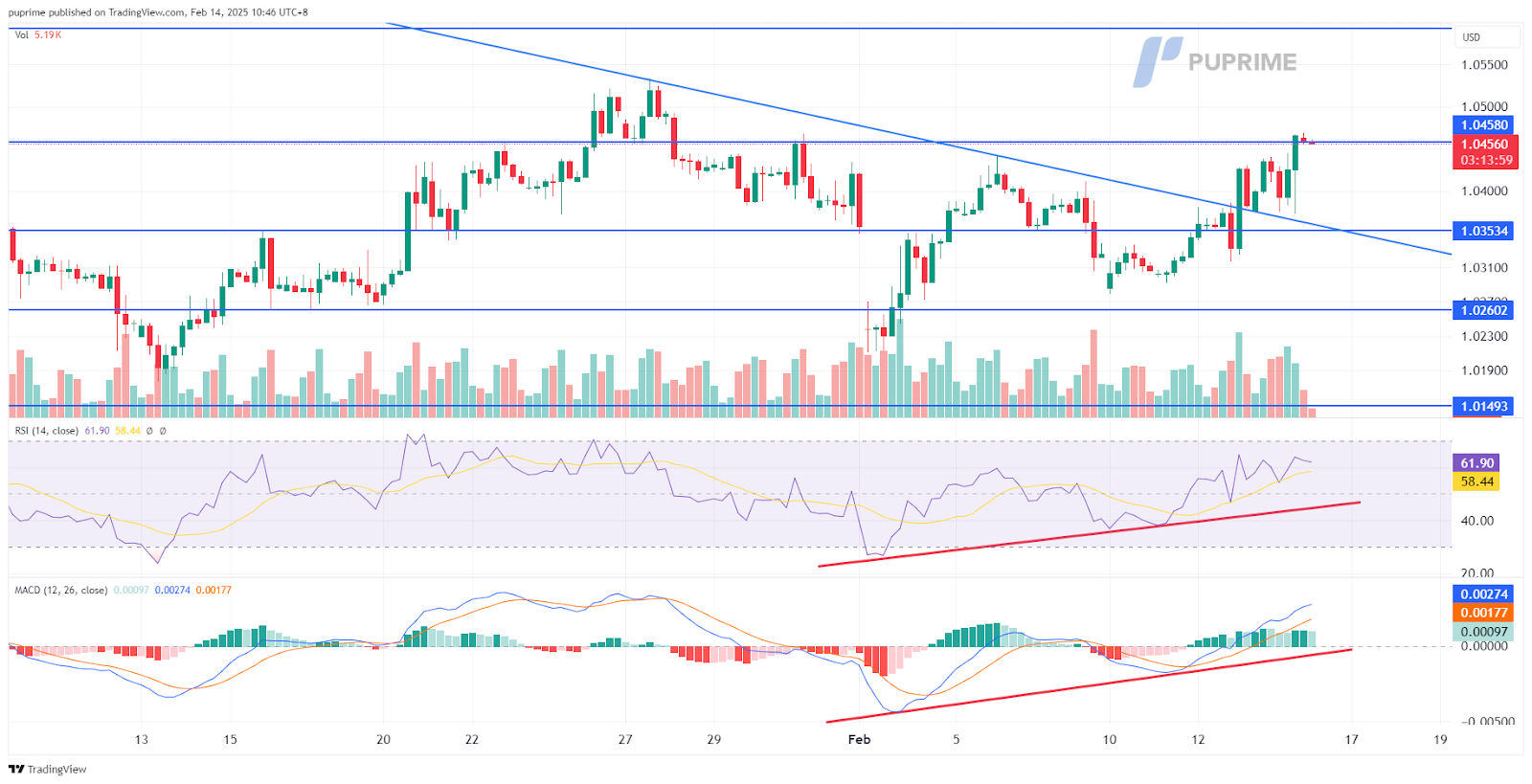1532x784 pixels.
Task: Click the 13 date label on time axis
Action: (142, 739)
